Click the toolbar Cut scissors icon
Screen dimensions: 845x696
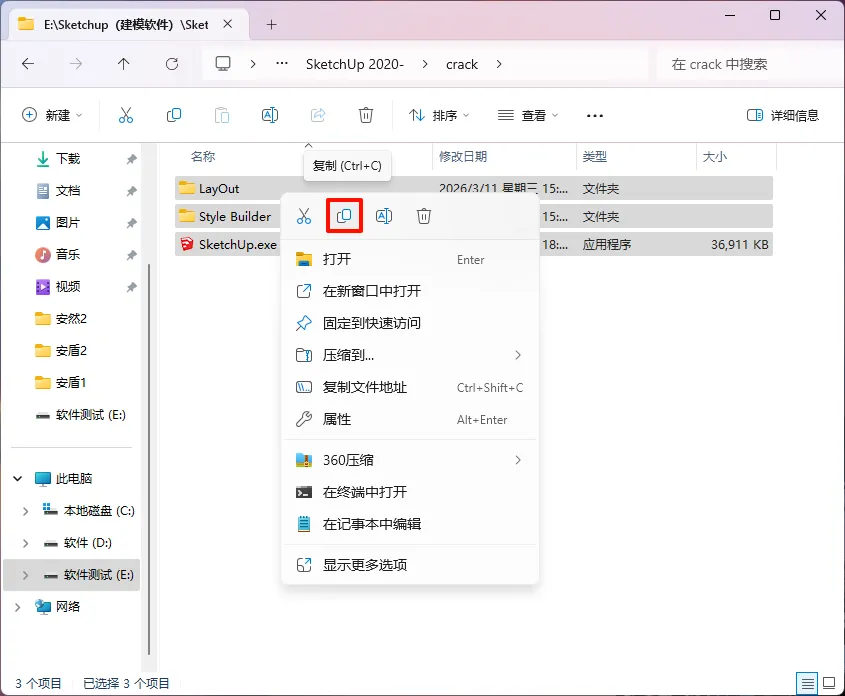pyautogui.click(x=126, y=115)
